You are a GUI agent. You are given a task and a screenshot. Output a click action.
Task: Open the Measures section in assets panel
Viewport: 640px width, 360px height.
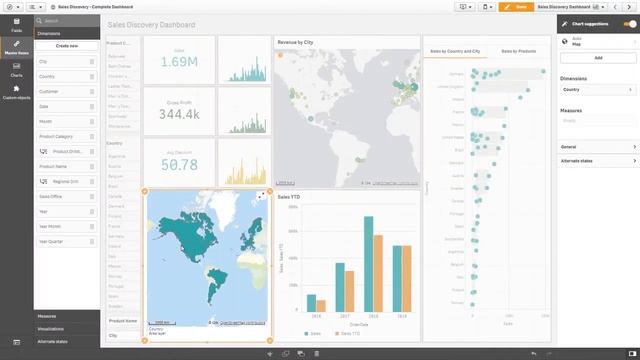click(x=67, y=316)
